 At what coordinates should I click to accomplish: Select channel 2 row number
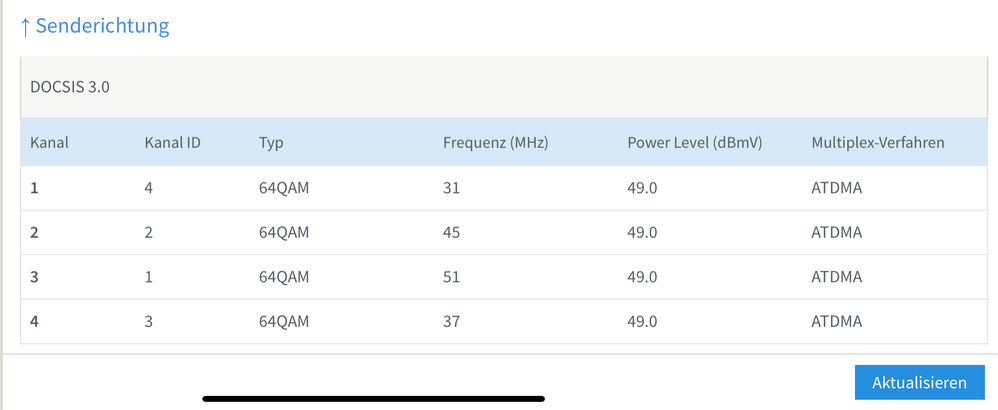click(35, 232)
